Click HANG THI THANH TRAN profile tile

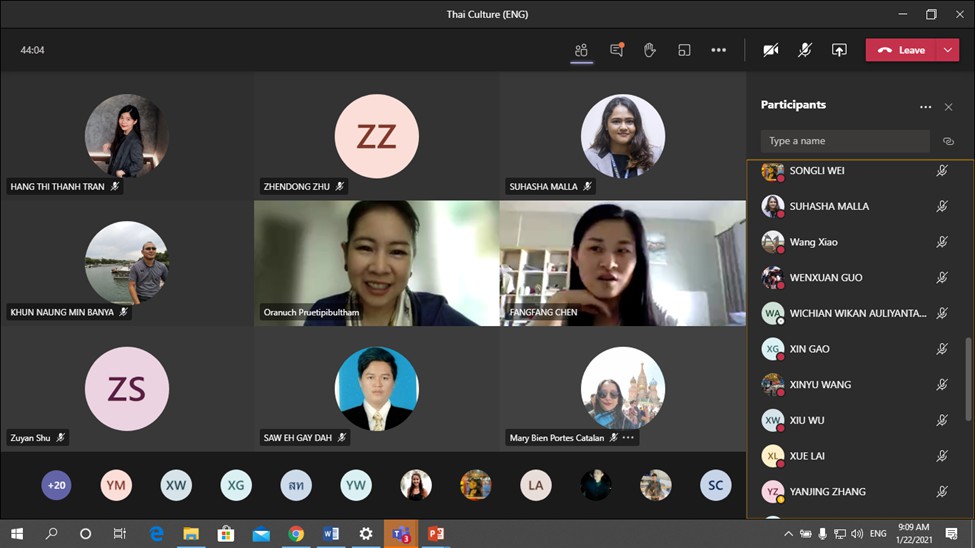(x=127, y=136)
